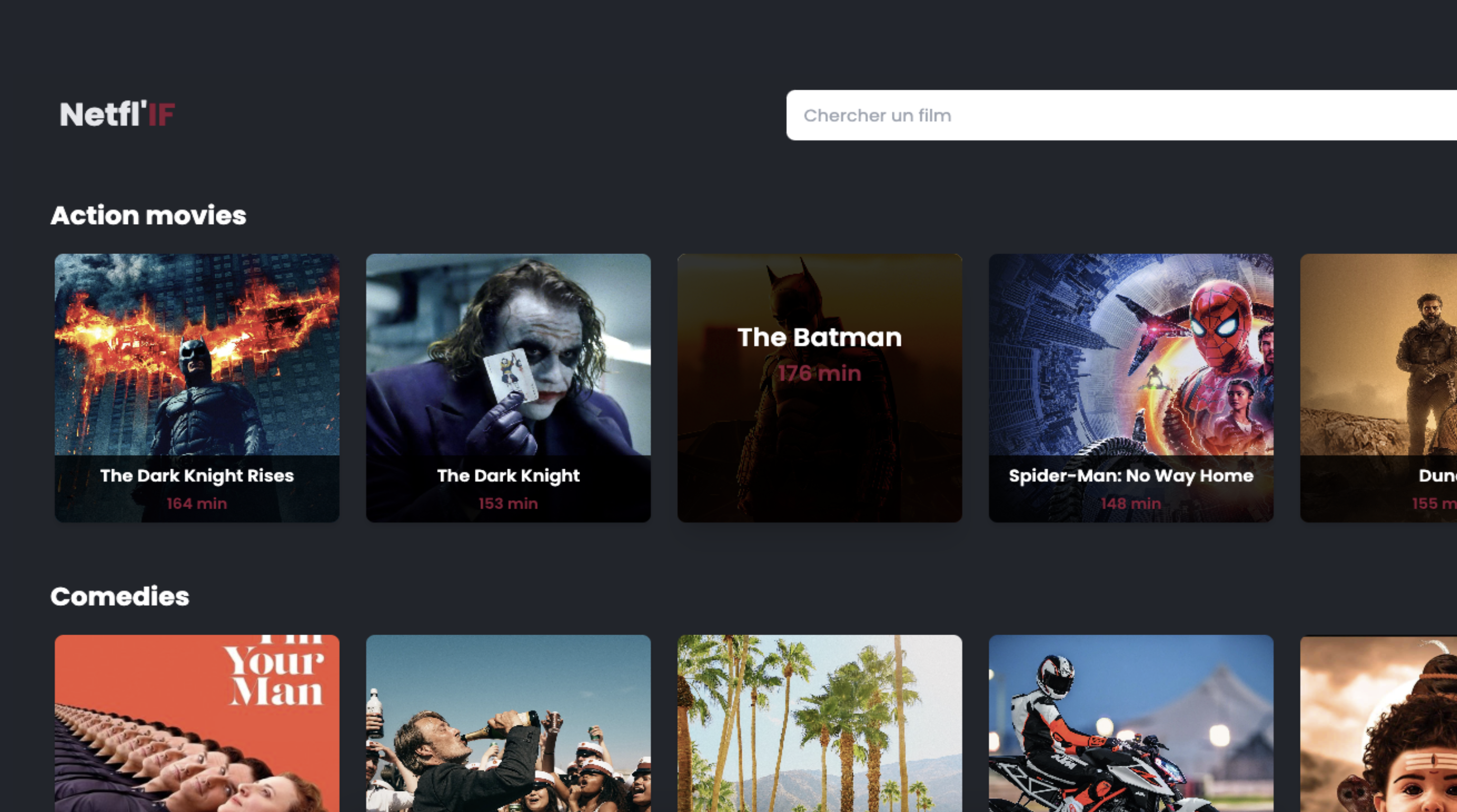Click the '176 min' duration text
The image size is (1457, 812).
pos(820,373)
